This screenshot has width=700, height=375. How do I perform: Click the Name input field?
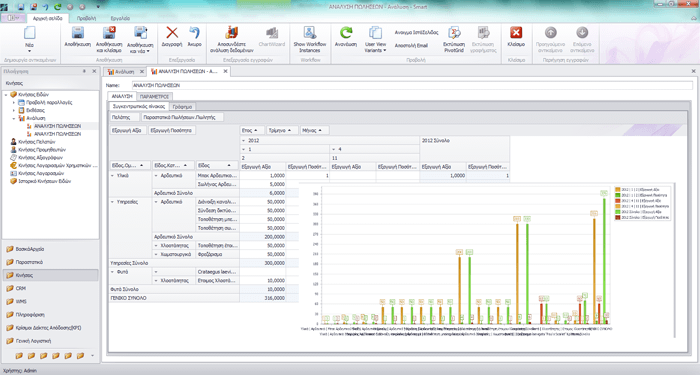pos(412,85)
